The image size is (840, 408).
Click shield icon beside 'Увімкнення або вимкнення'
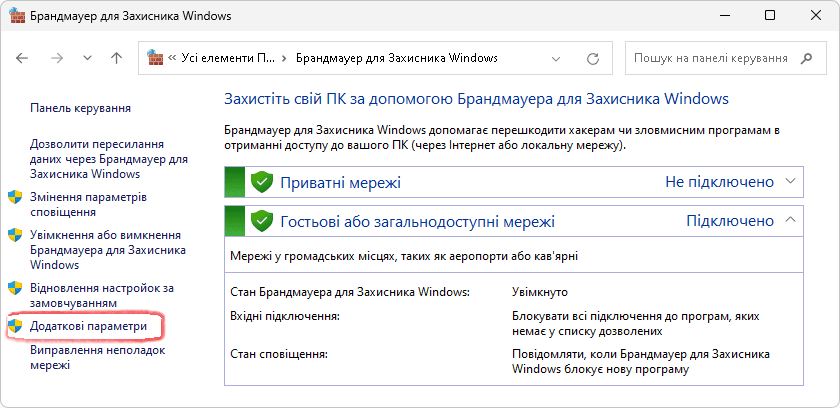(x=15, y=235)
